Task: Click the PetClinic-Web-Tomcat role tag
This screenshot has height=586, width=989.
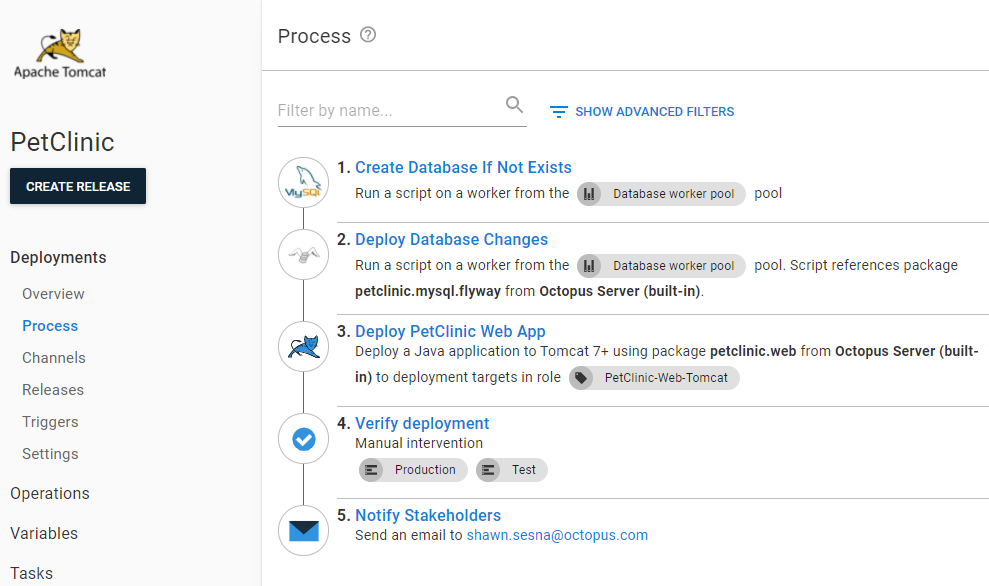Action: point(655,378)
